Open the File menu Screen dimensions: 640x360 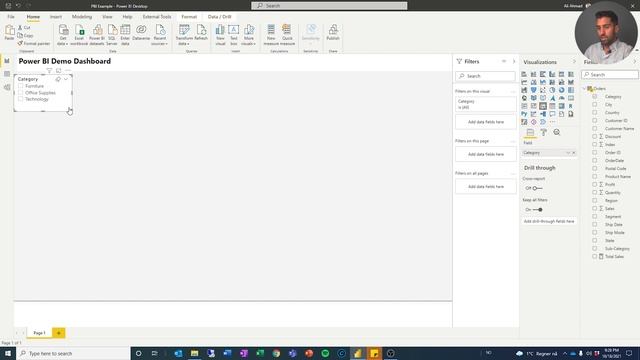[x=11, y=17]
